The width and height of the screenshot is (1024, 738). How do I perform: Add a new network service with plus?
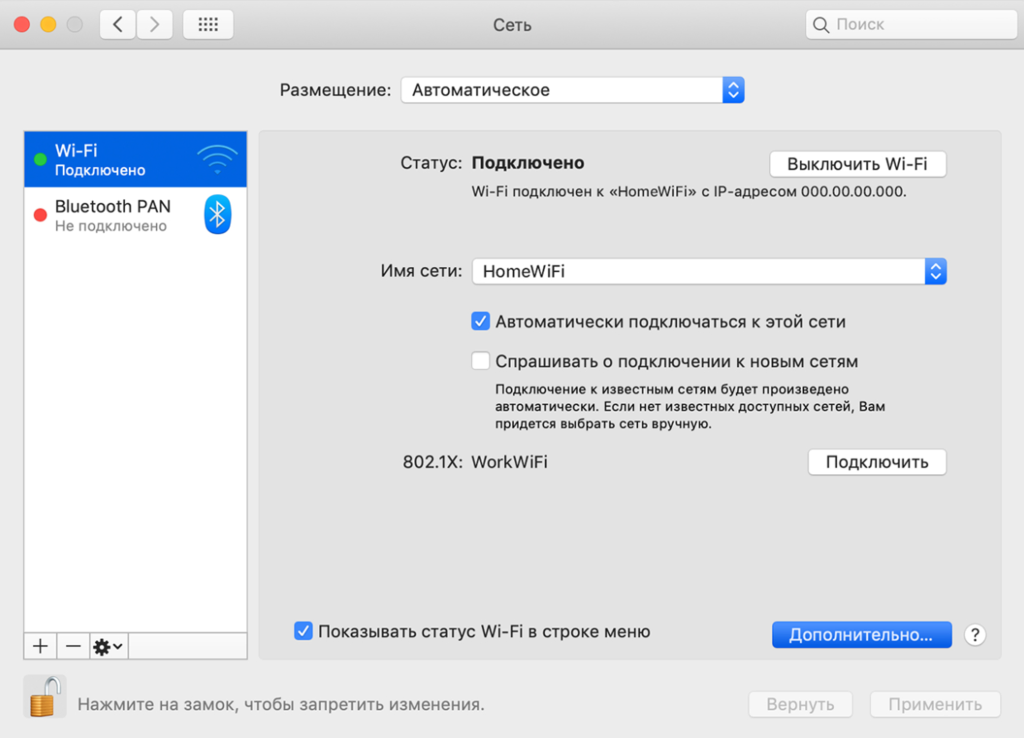click(x=40, y=646)
